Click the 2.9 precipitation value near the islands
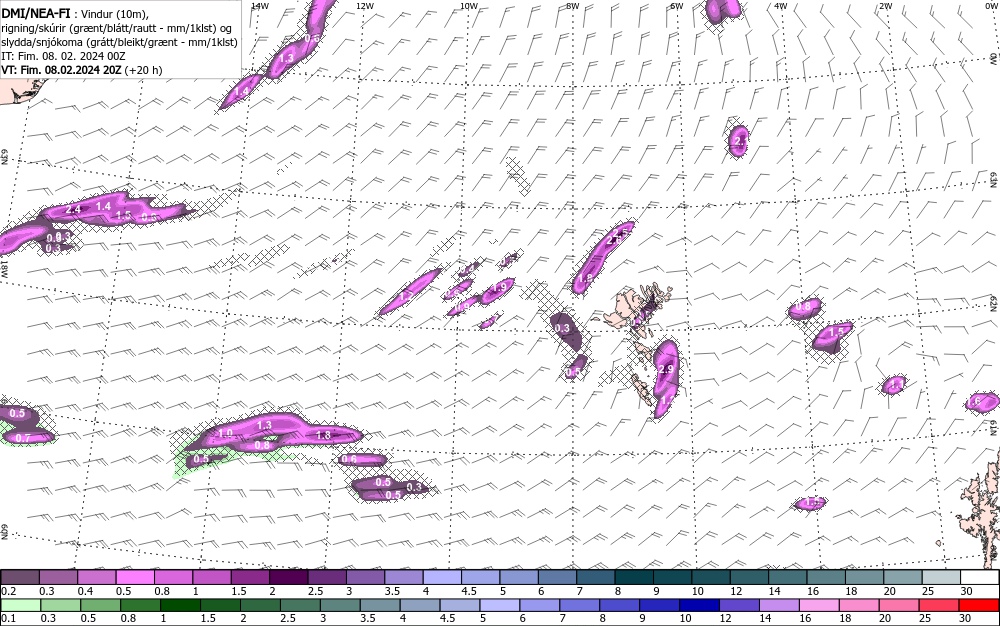The image size is (1000, 626). click(x=666, y=369)
